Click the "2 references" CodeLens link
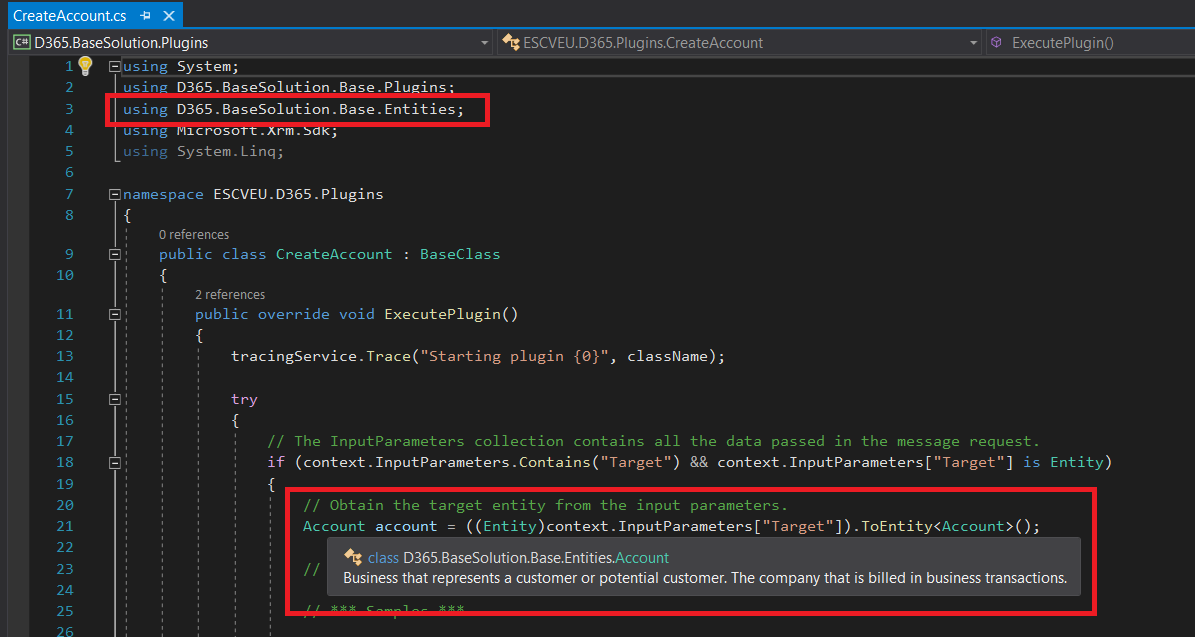The width and height of the screenshot is (1195, 637). click(230, 295)
